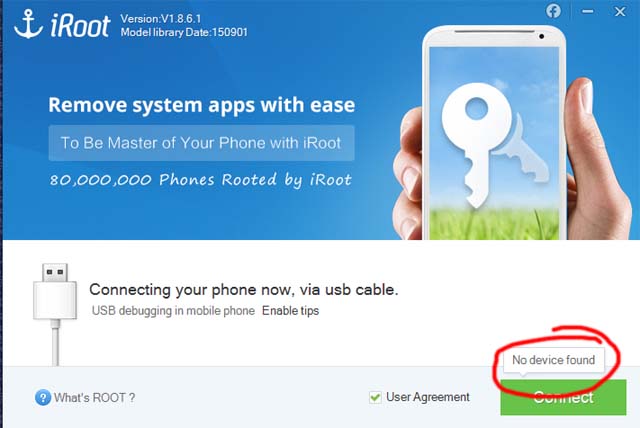
Task: Click the white key icon on phone screen
Action: coord(478,144)
